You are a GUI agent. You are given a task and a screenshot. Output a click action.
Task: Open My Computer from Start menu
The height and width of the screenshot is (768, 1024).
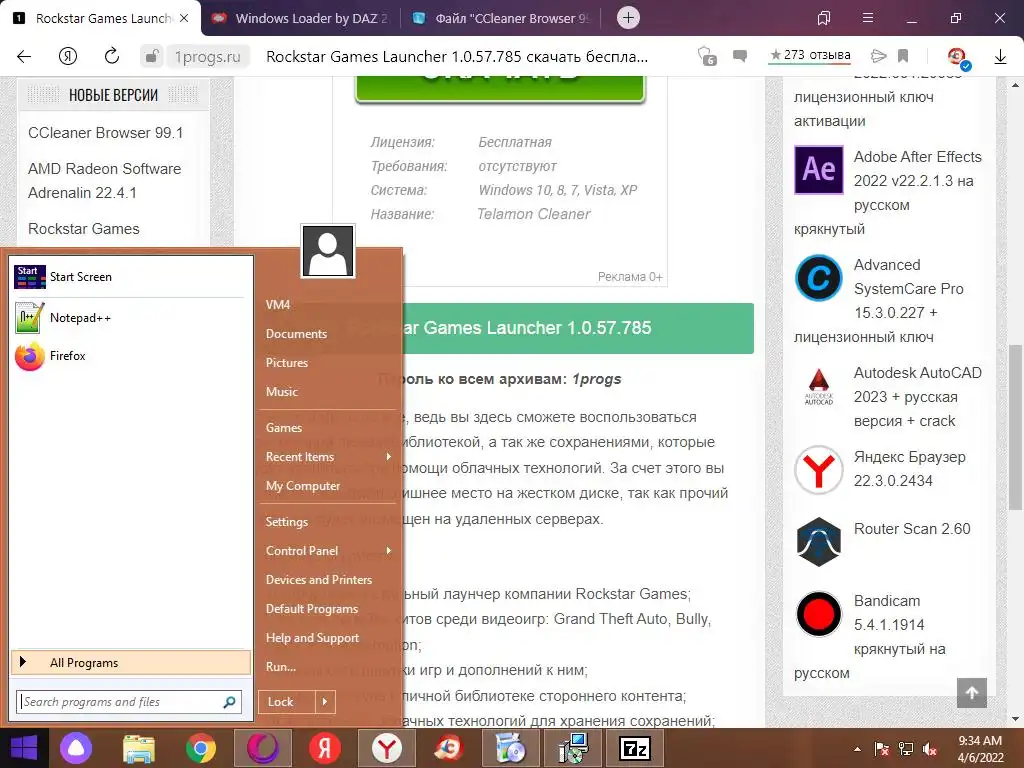point(303,486)
